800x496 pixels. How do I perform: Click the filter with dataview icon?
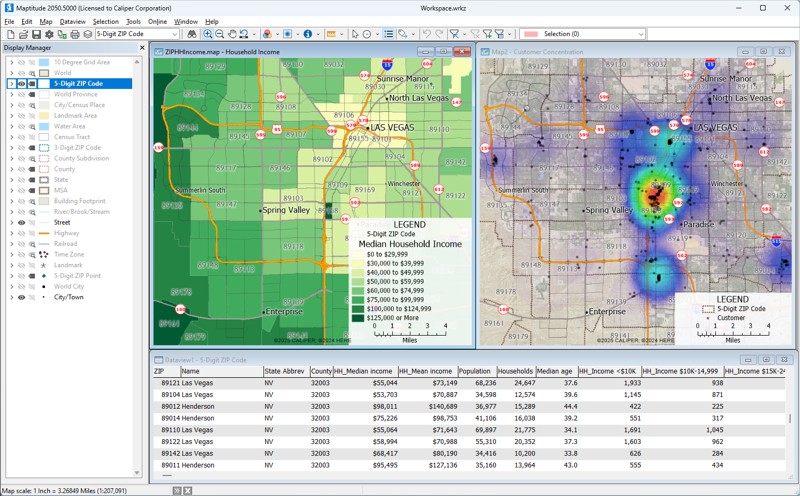click(499, 34)
